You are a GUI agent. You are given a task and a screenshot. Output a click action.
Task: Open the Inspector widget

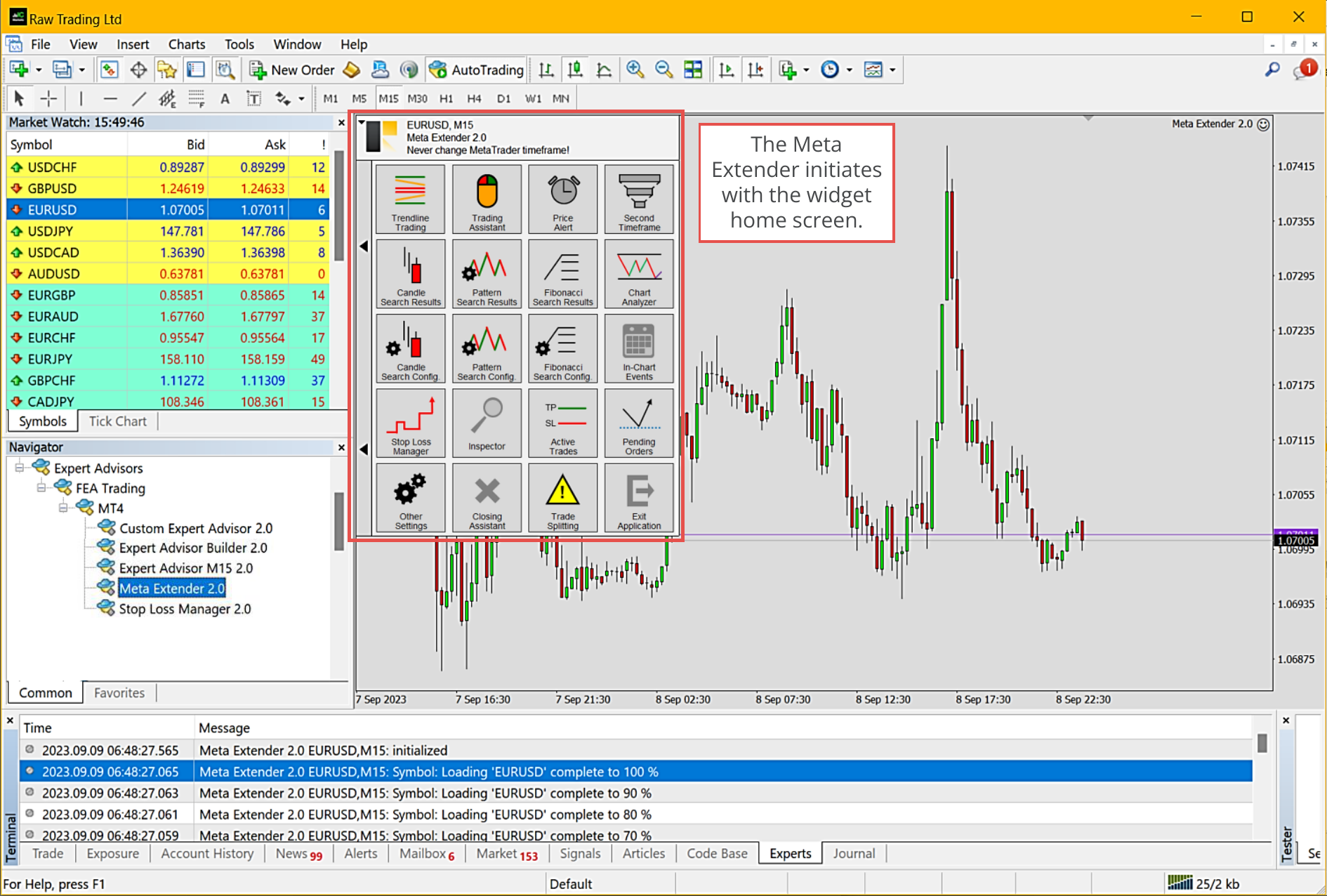pyautogui.click(x=487, y=423)
